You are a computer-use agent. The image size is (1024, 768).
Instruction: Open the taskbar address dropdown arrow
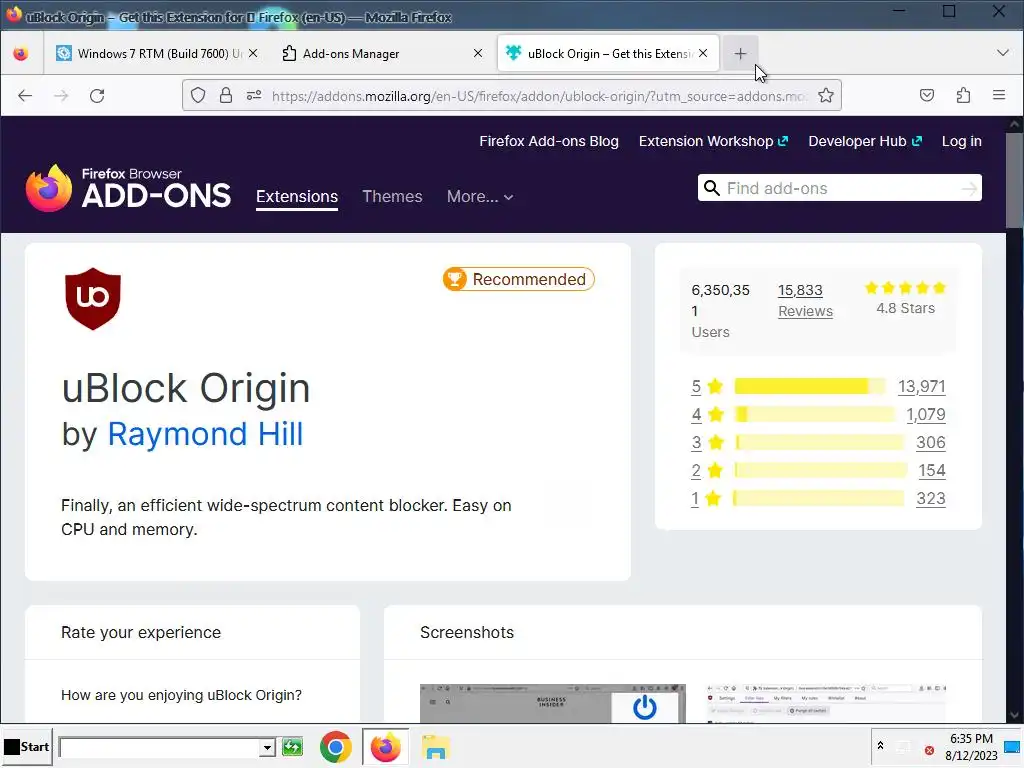click(x=266, y=747)
